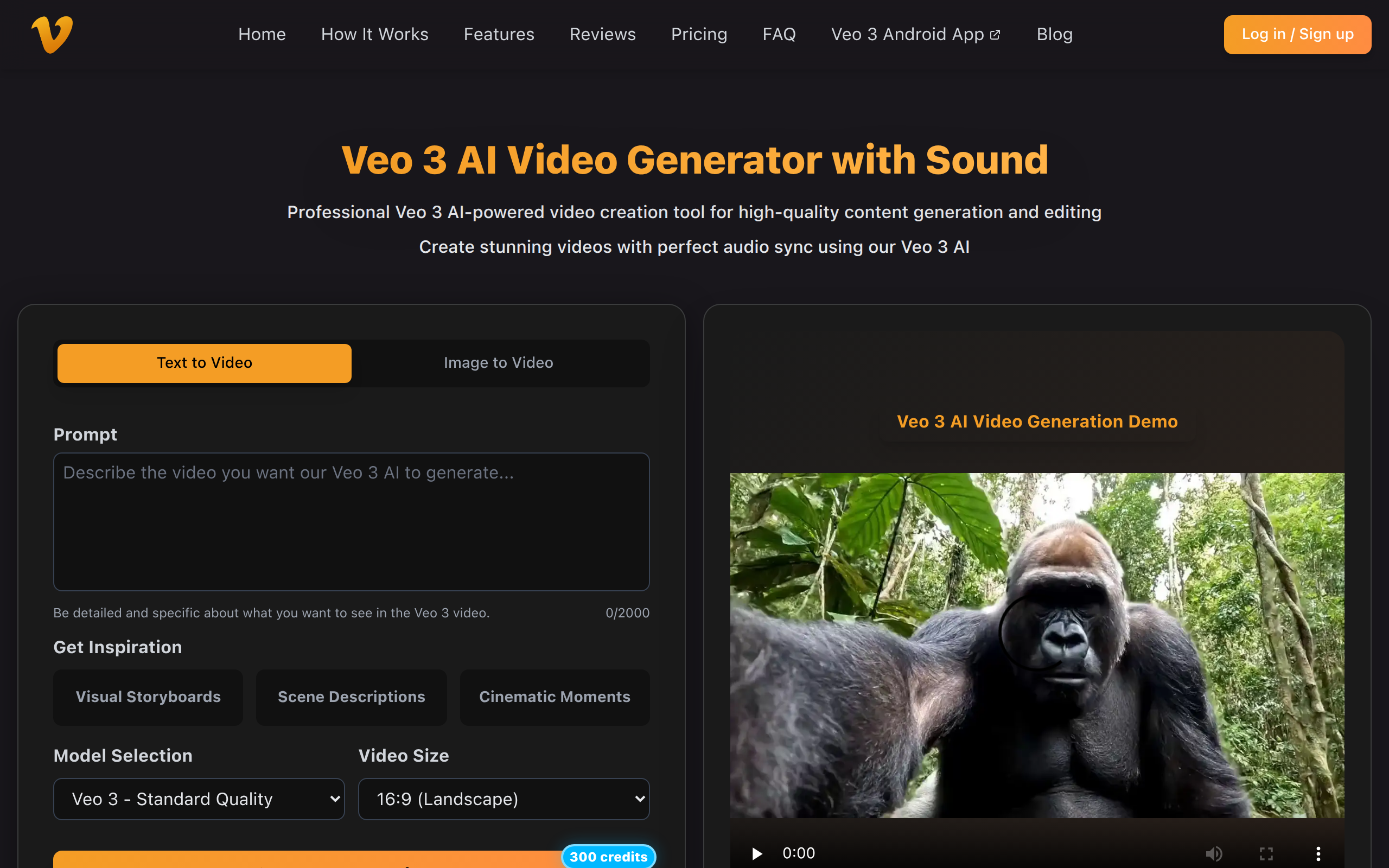Open Veo 3 Android App external link

(916, 34)
